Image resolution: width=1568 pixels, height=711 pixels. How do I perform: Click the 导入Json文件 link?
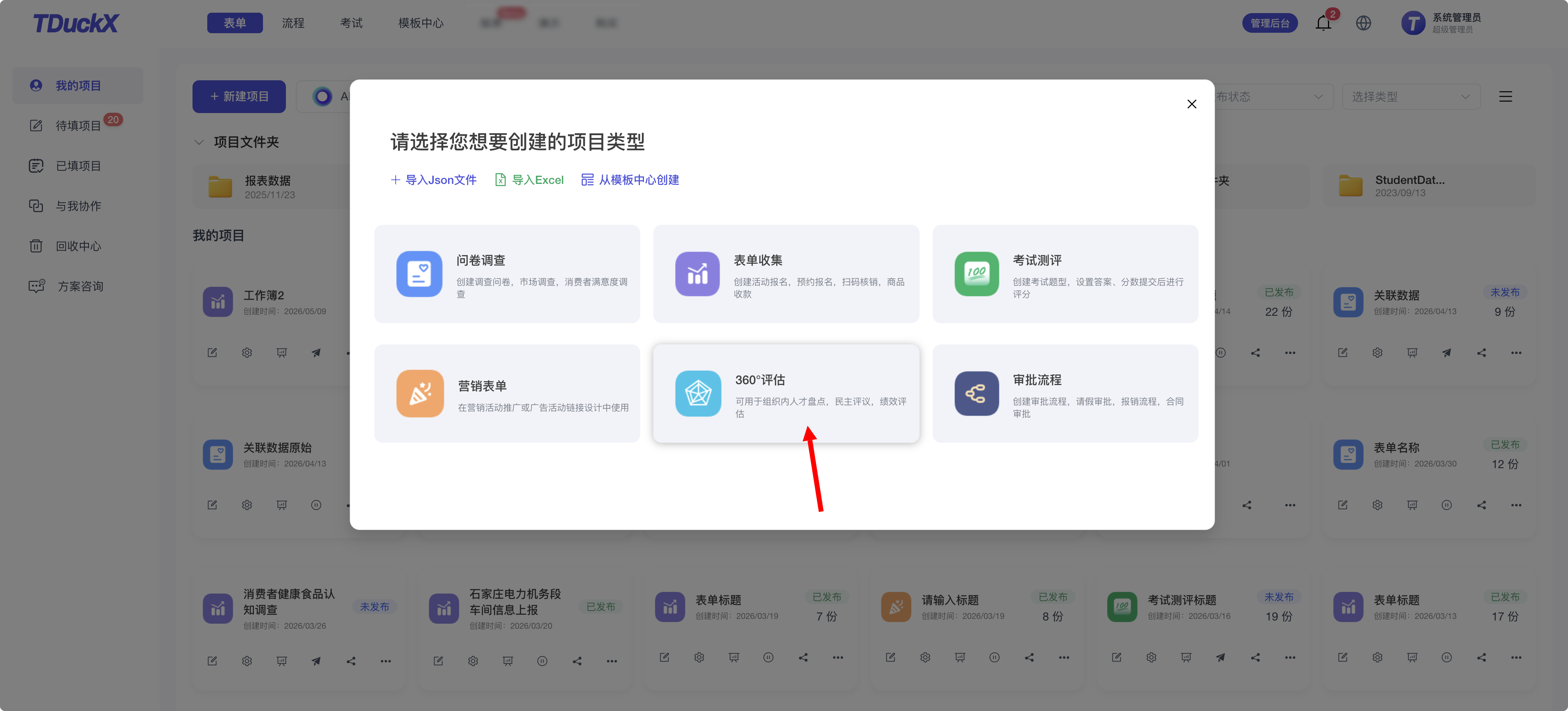(x=433, y=179)
